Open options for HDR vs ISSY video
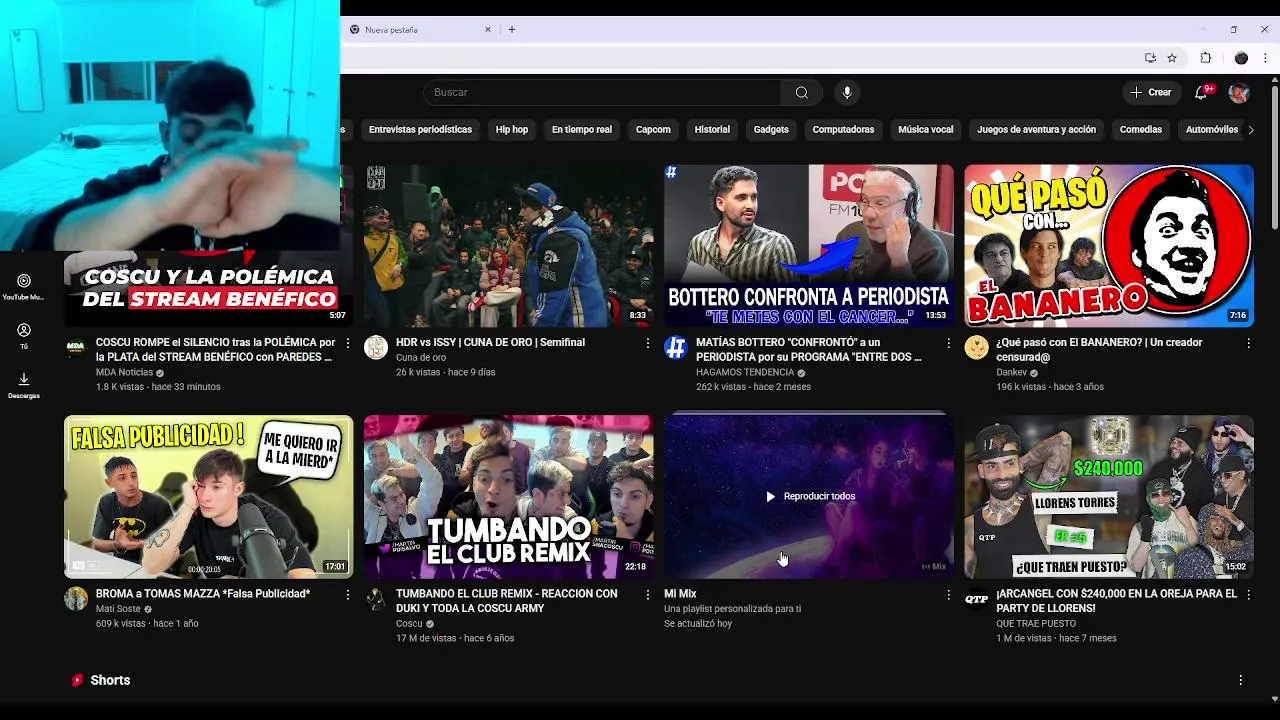The height and width of the screenshot is (720, 1280). pyautogui.click(x=648, y=343)
